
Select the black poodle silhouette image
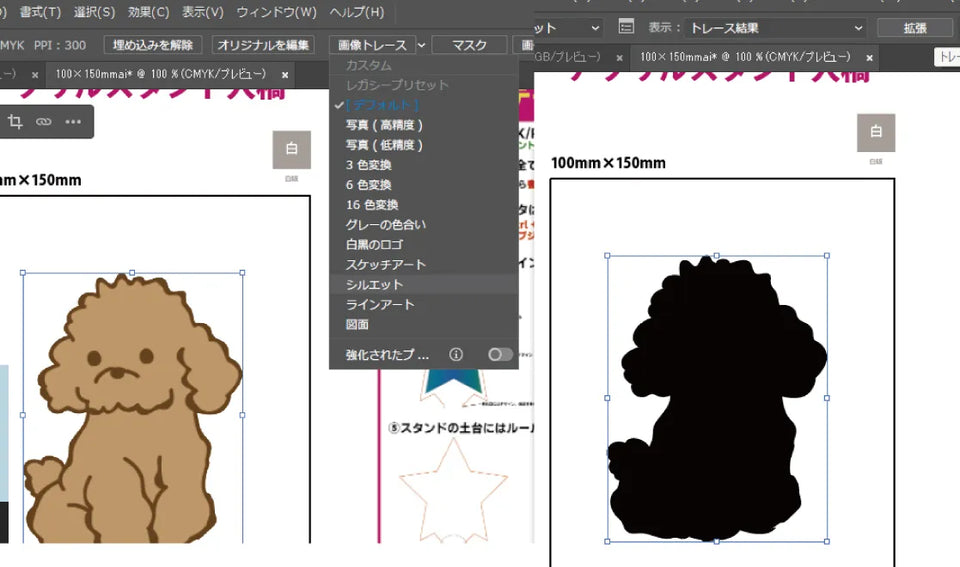(716, 400)
